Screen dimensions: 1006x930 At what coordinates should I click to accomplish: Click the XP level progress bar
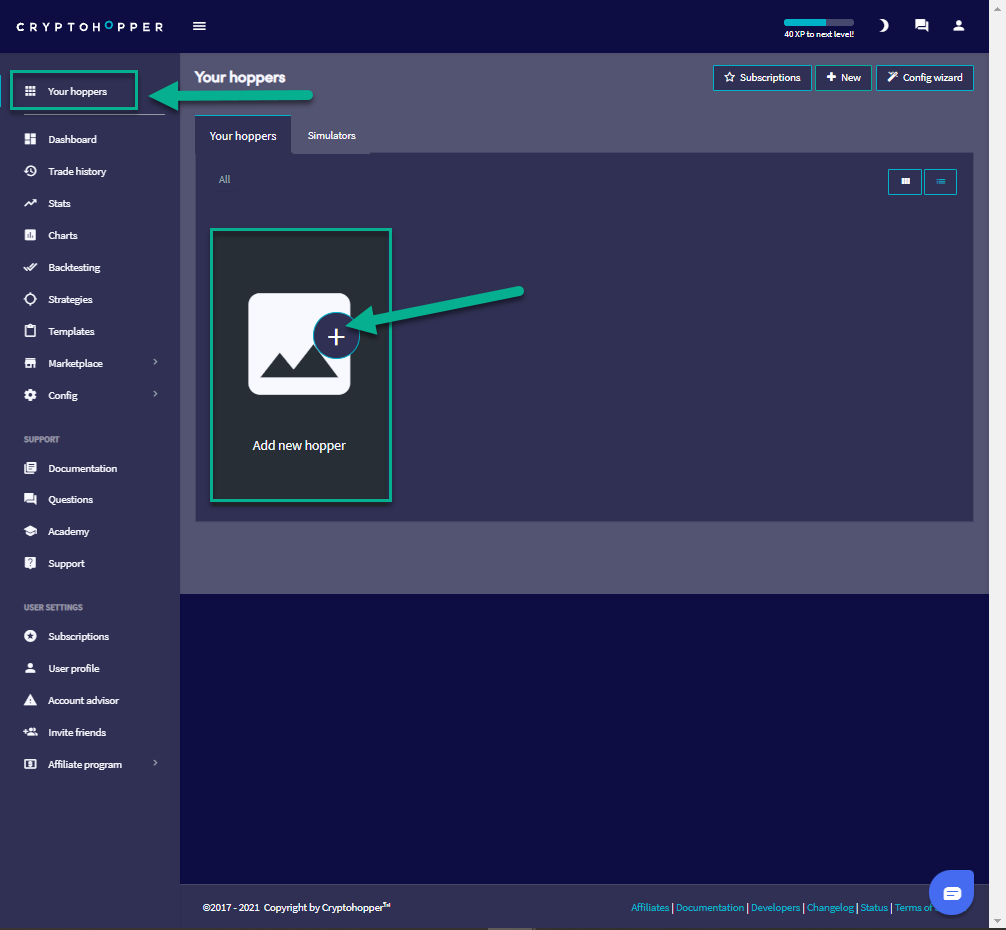(818, 22)
